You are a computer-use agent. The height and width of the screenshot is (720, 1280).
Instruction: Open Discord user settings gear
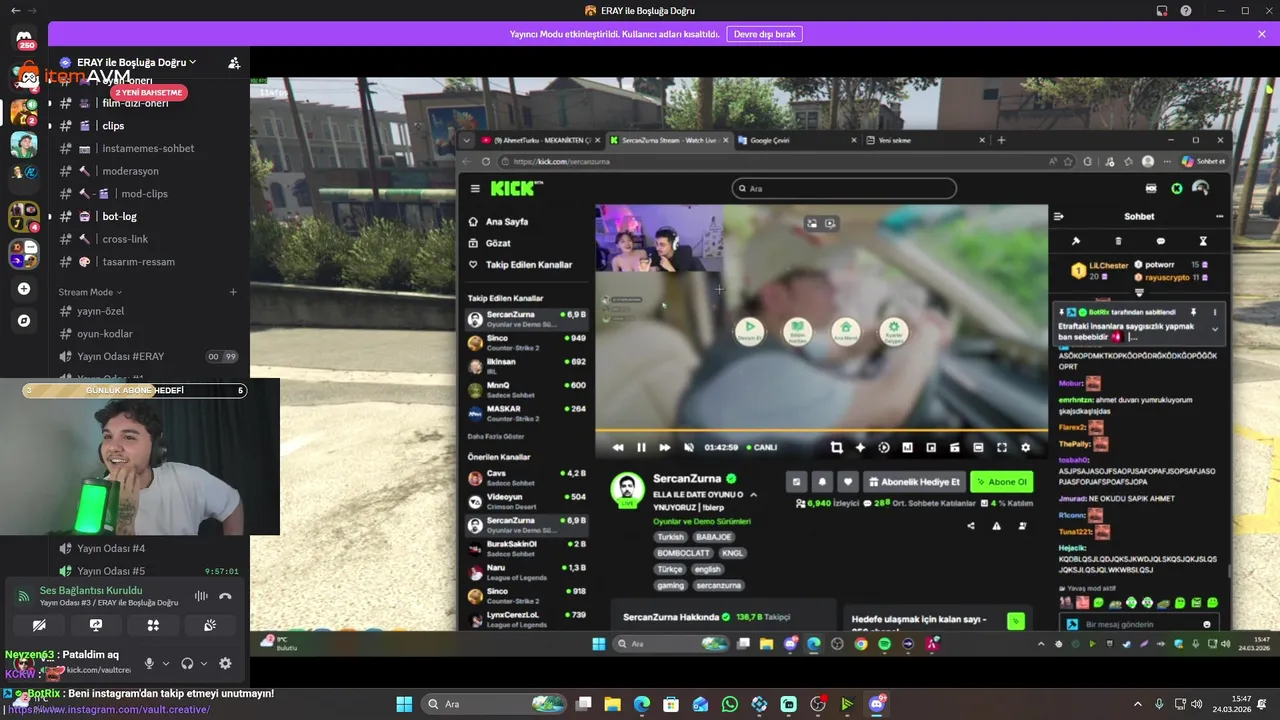225,663
